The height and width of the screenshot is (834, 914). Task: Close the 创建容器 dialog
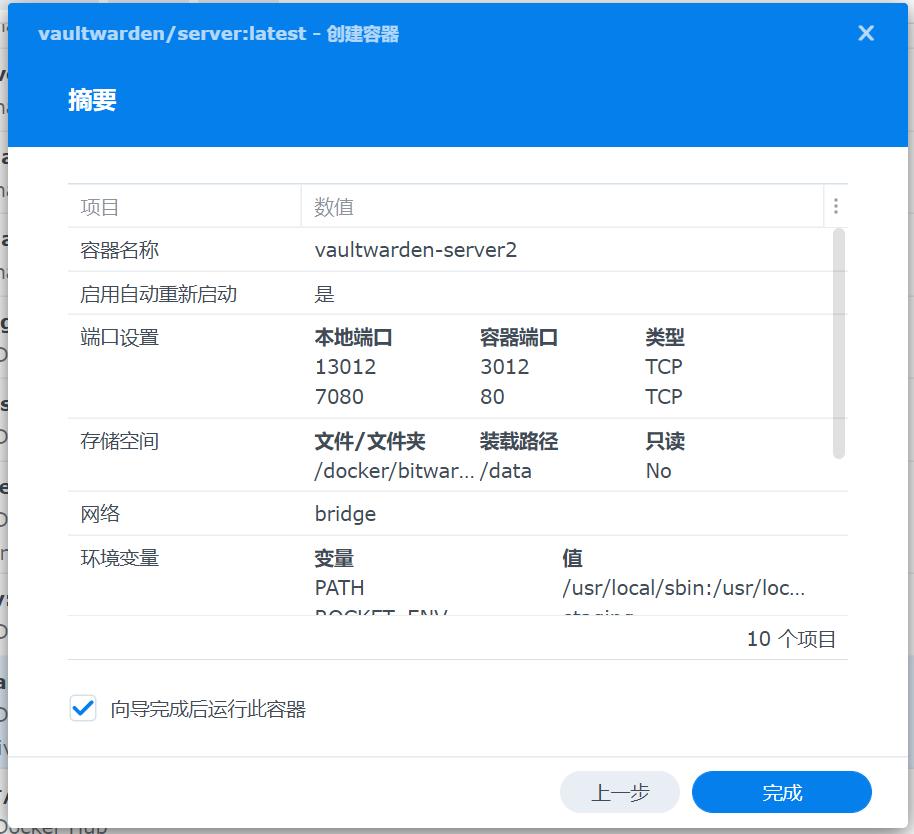pyautogui.click(x=865, y=32)
